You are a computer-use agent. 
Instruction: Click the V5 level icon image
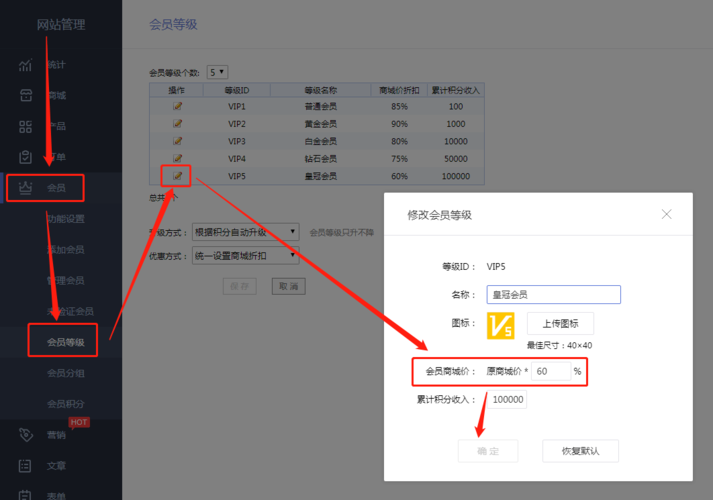(x=500, y=325)
